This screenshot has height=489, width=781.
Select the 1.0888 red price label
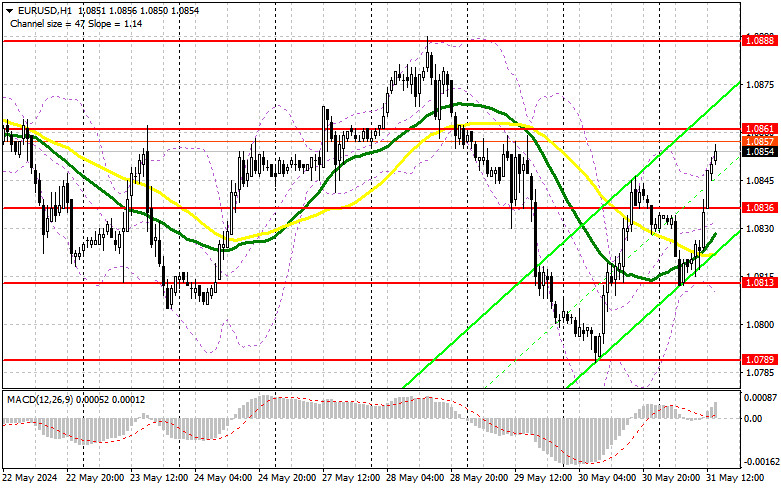(760, 41)
